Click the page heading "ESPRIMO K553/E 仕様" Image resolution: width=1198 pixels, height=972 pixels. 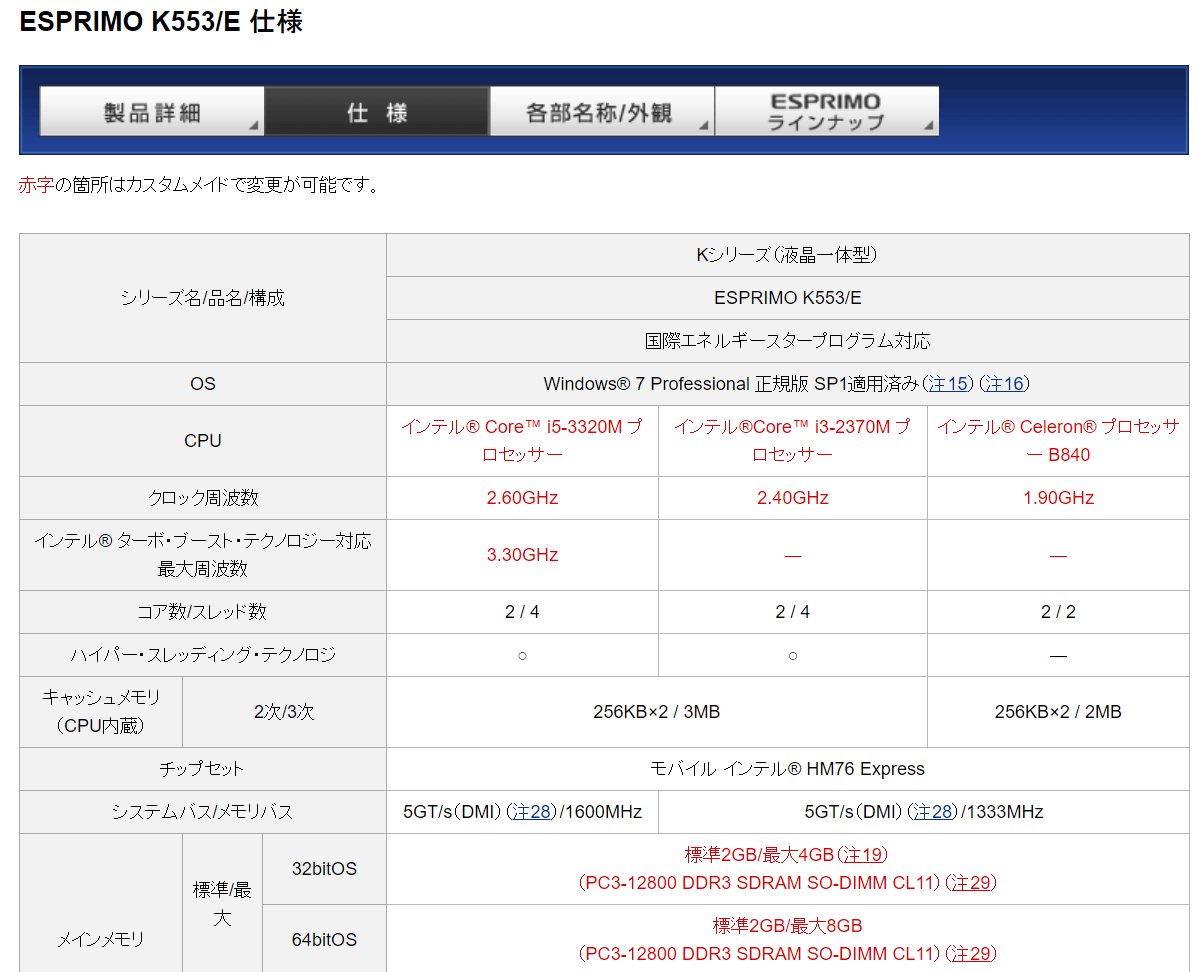(x=161, y=21)
